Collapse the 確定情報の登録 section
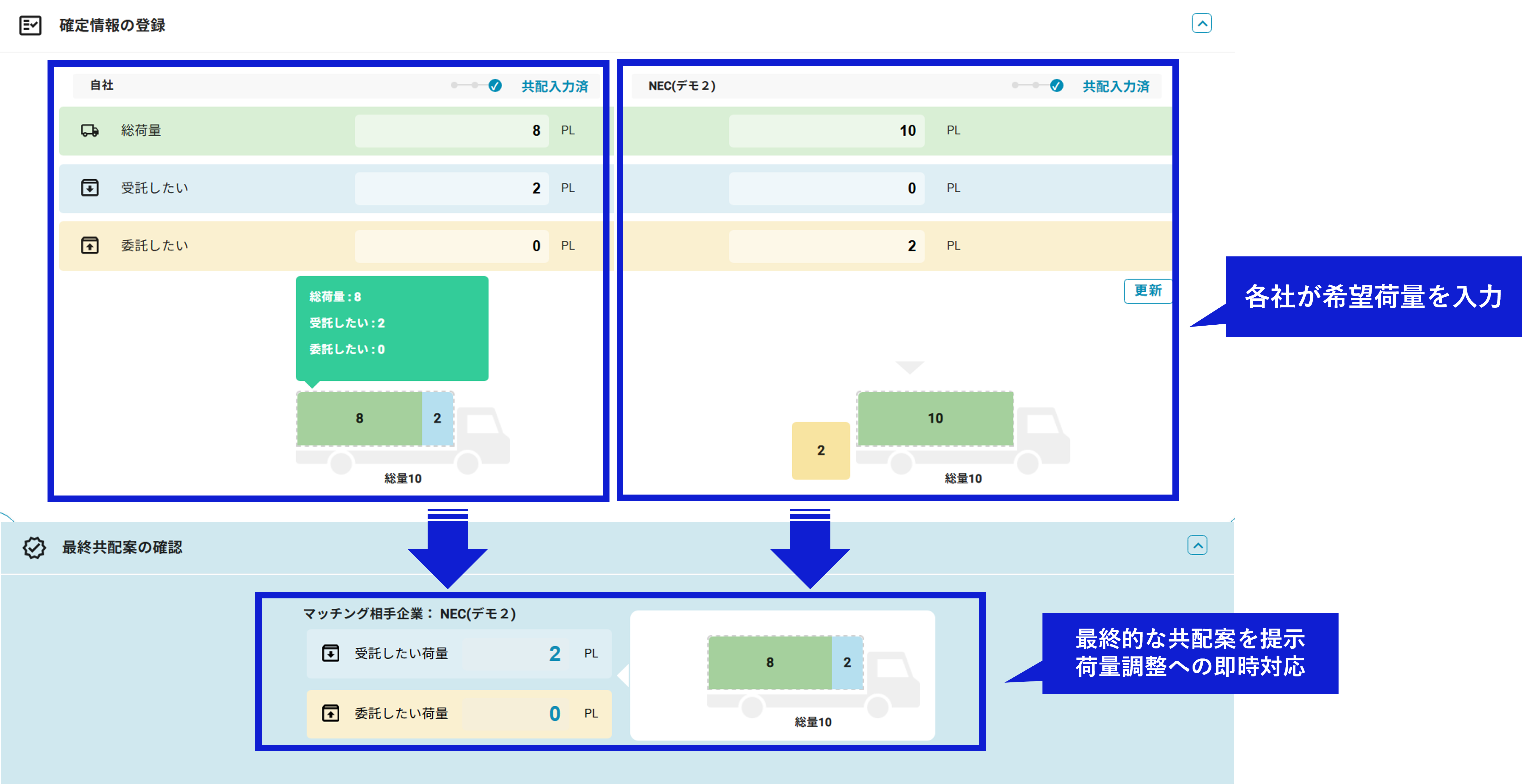This screenshot has height=784, width=1522. tap(1201, 24)
